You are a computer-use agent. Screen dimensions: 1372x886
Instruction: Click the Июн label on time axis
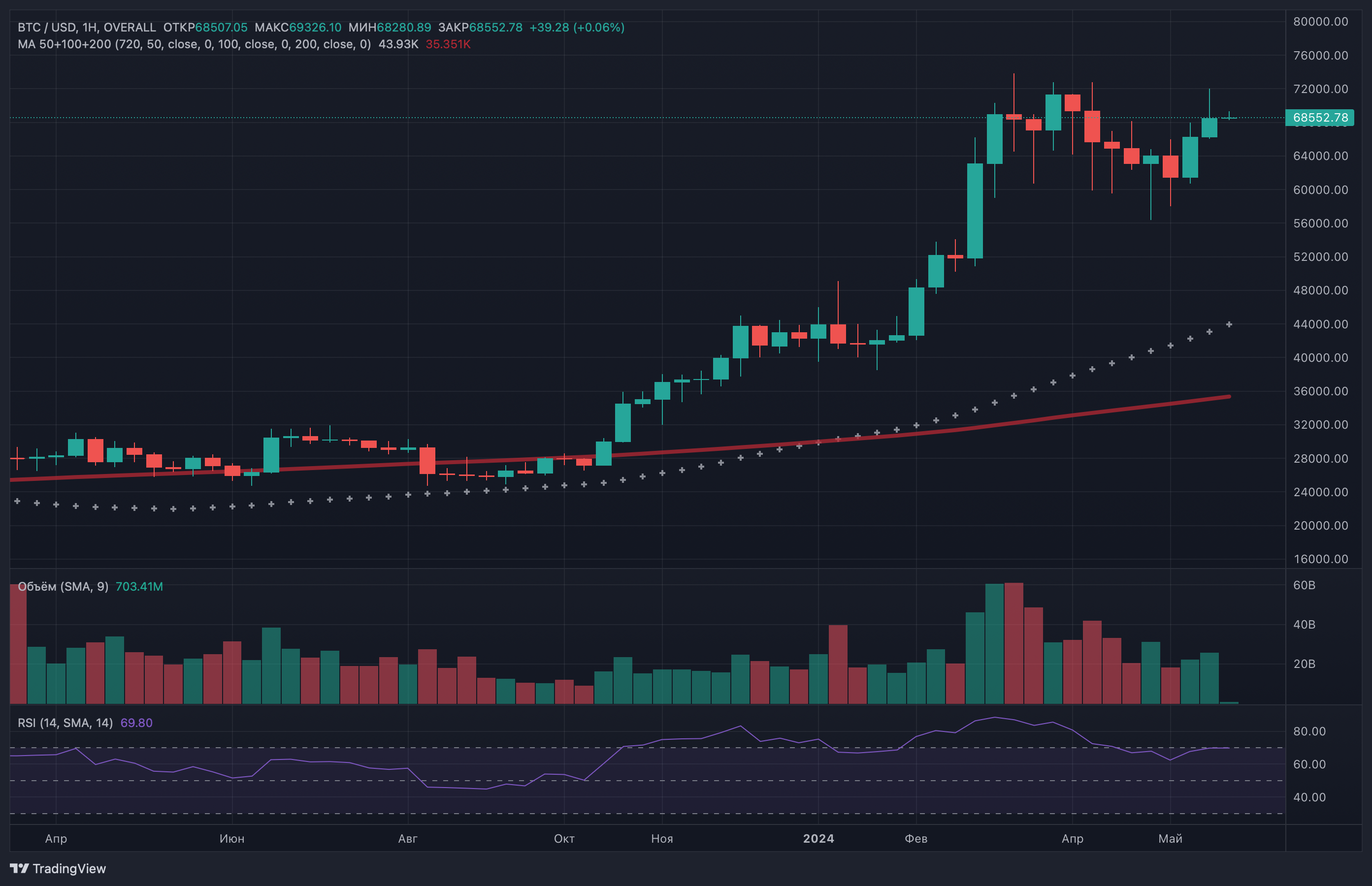pyautogui.click(x=232, y=838)
